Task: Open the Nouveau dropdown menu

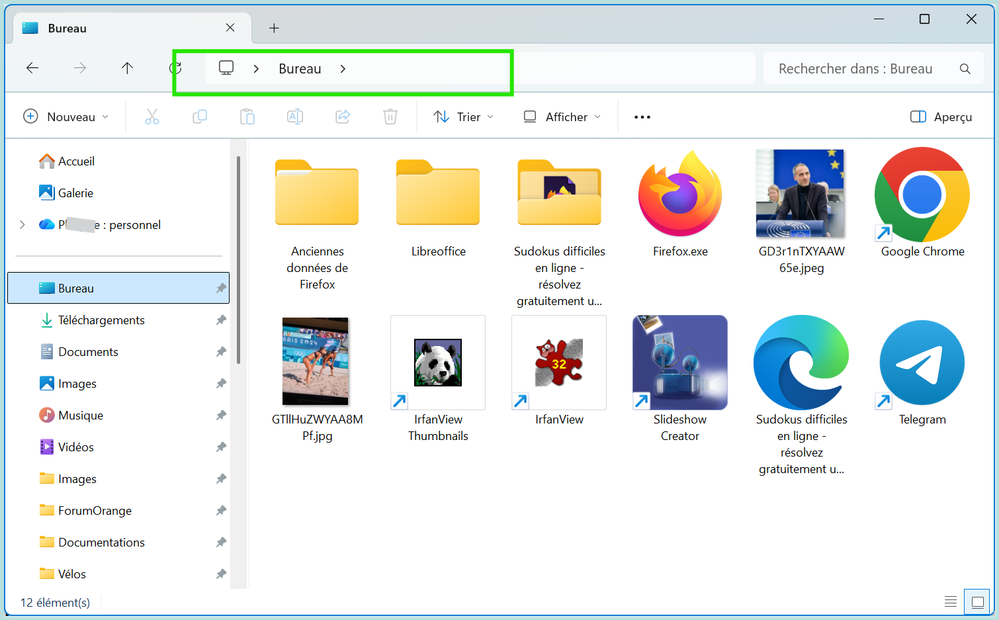Action: (x=66, y=117)
